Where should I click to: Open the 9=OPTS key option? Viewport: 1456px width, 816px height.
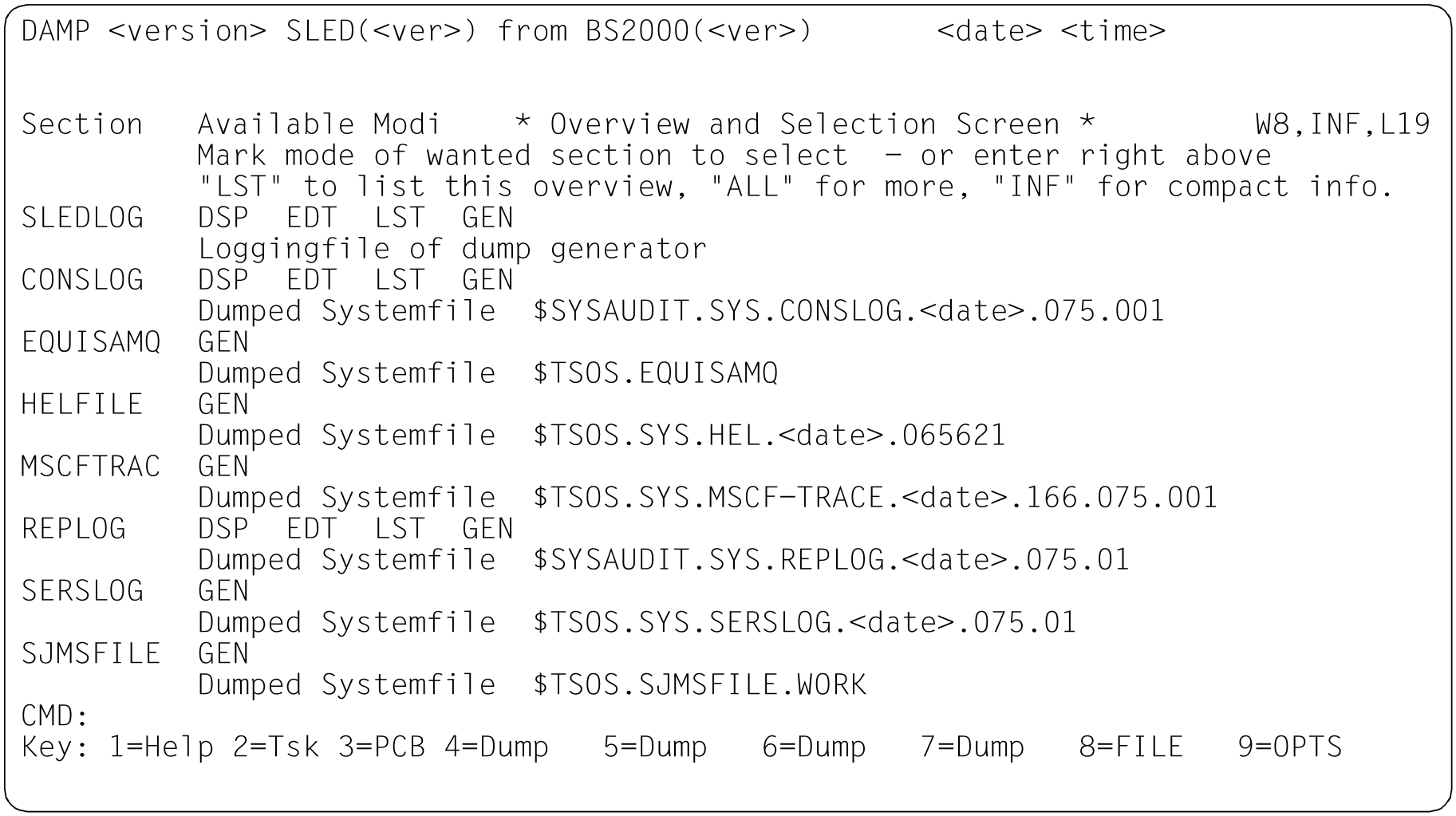pyautogui.click(x=1289, y=747)
